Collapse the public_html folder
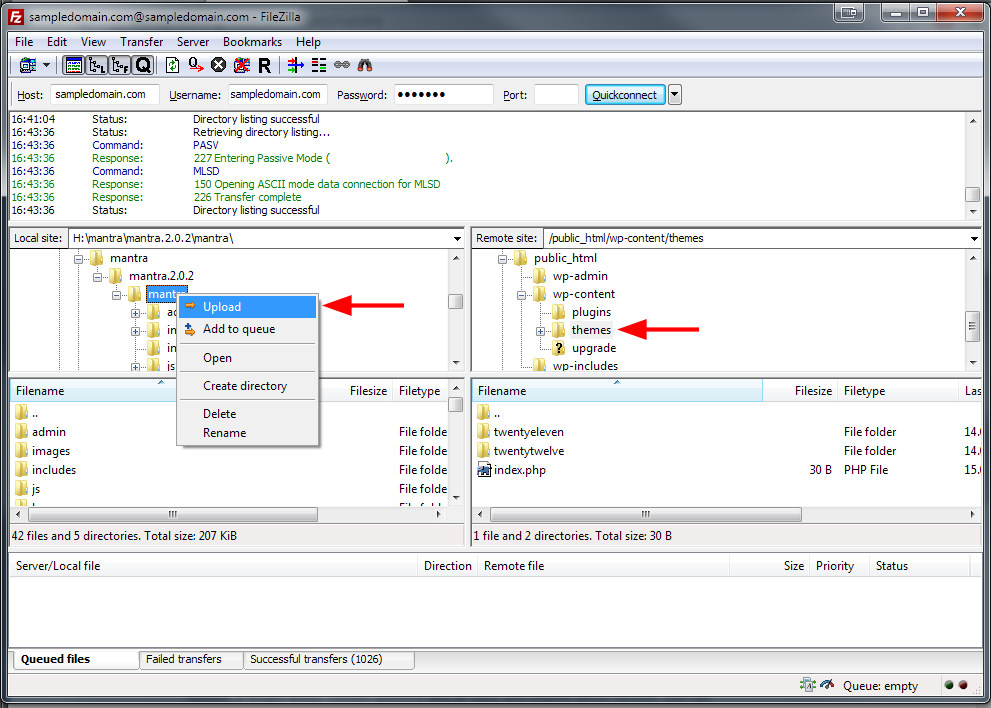This screenshot has height=708, width=991. [502, 259]
